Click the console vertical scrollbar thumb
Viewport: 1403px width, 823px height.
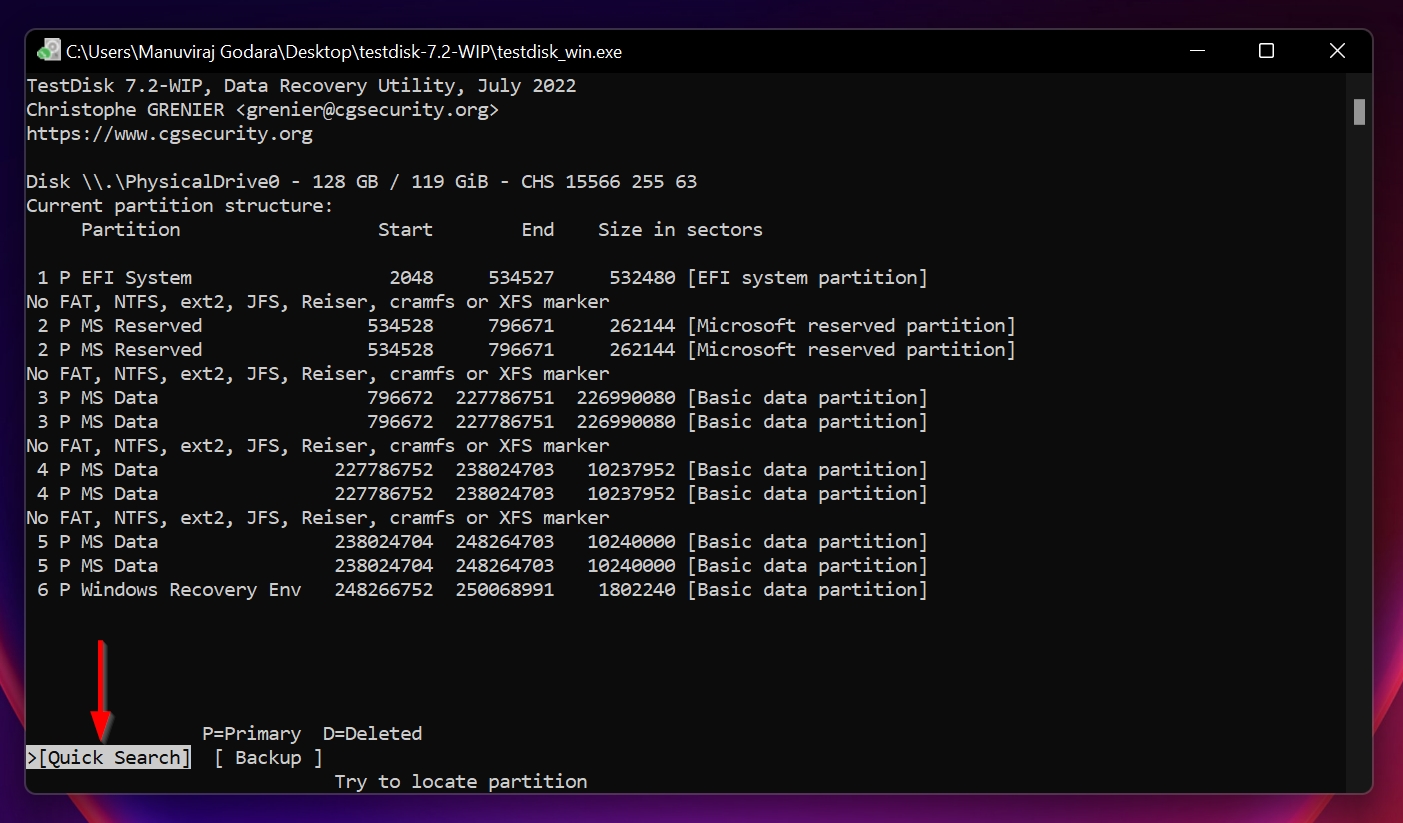tap(1359, 111)
